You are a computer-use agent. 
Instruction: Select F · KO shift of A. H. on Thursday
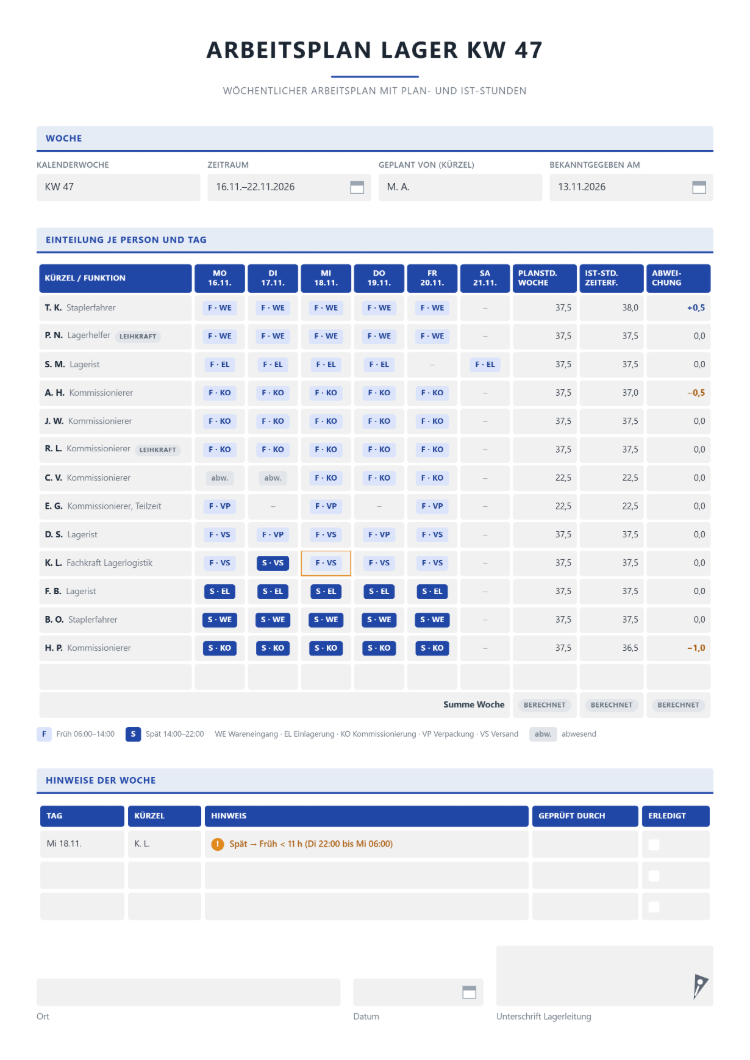[379, 393]
